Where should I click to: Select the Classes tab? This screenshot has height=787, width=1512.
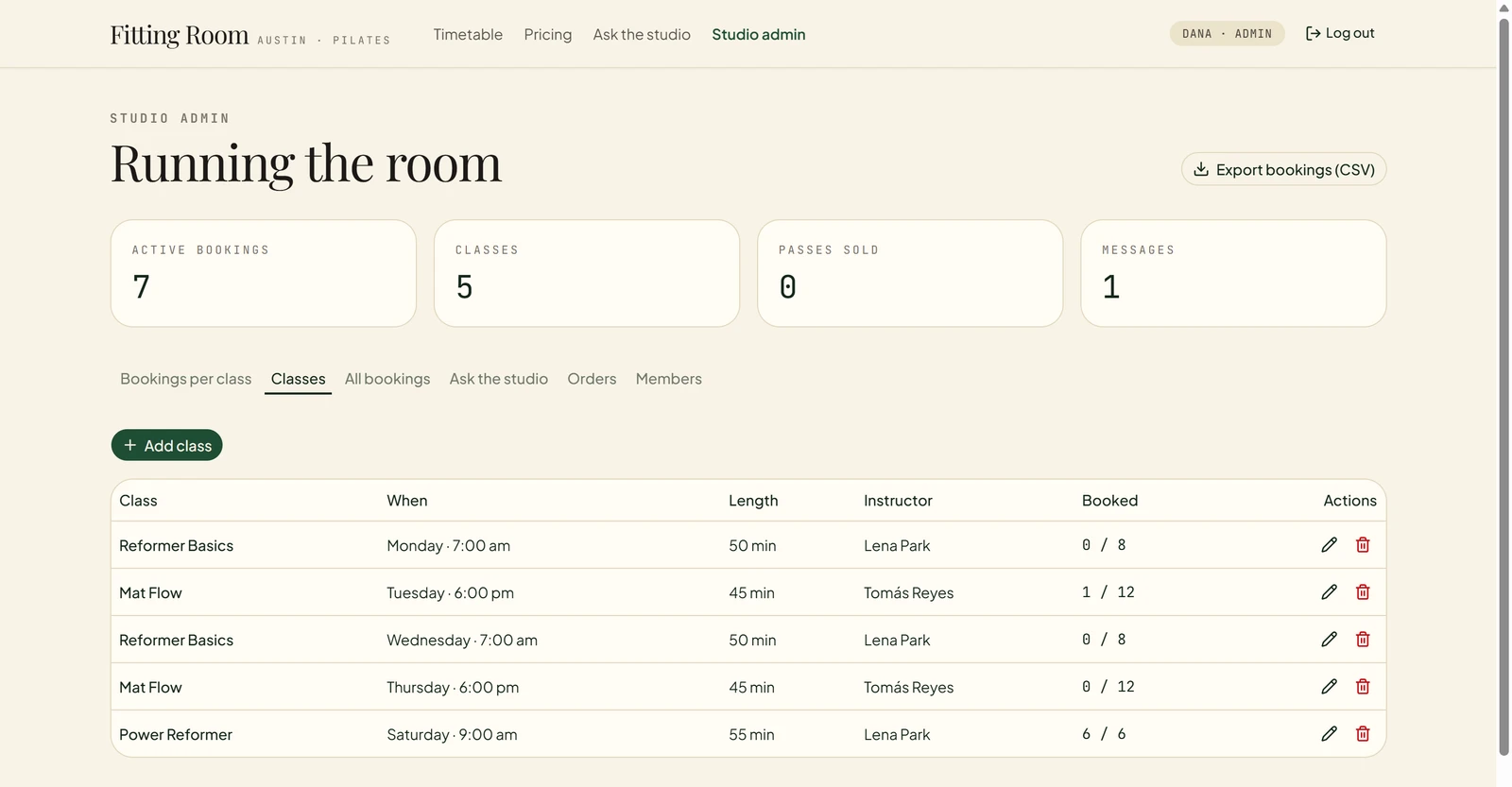(299, 379)
